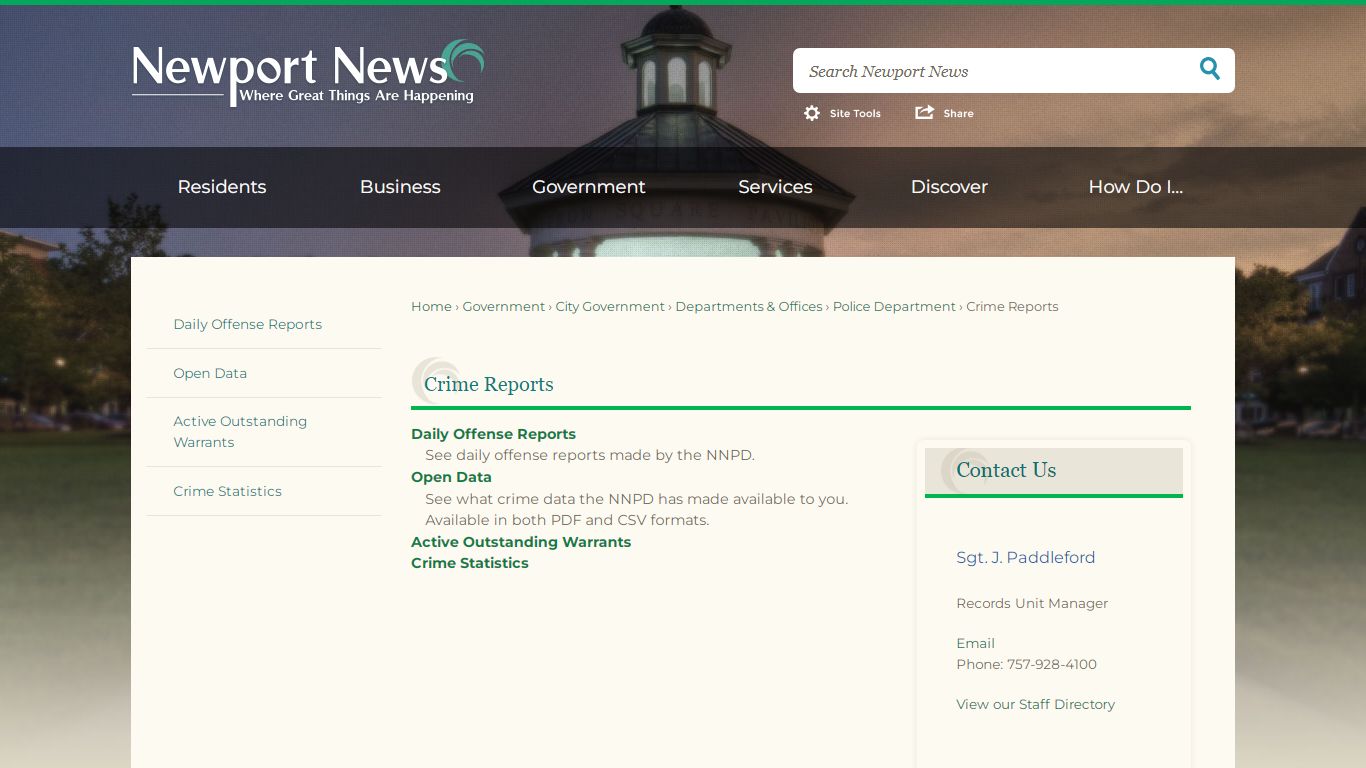
Task: Click City Government breadcrumb link
Action: 610,307
